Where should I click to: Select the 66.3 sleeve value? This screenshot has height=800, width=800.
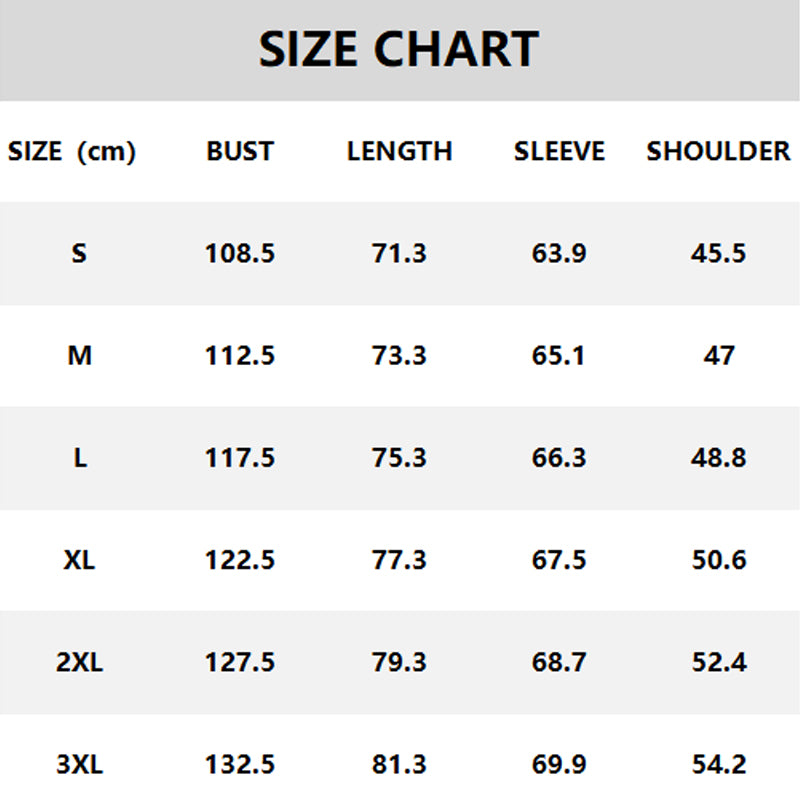click(x=559, y=458)
